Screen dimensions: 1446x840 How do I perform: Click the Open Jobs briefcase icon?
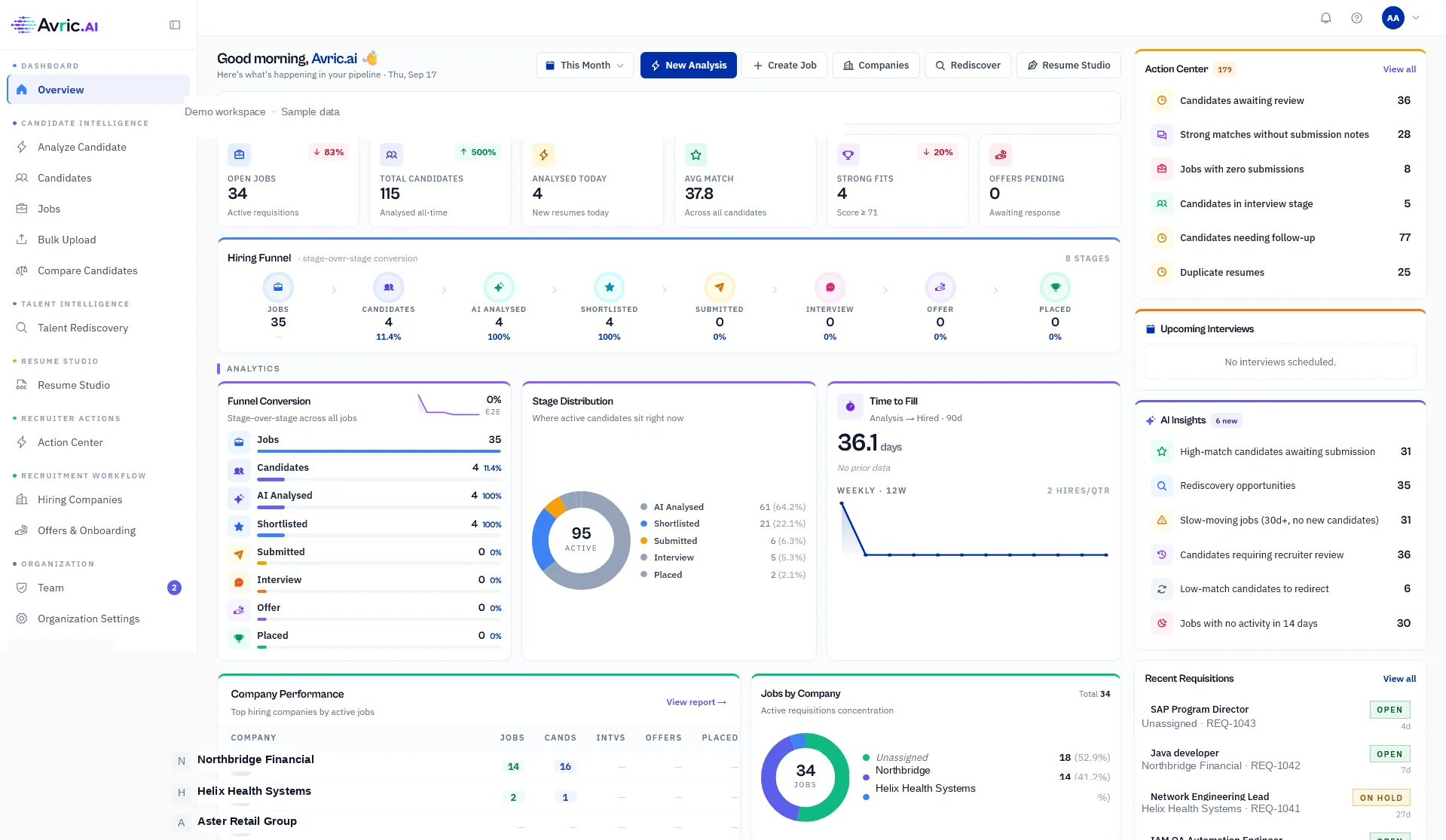click(239, 154)
